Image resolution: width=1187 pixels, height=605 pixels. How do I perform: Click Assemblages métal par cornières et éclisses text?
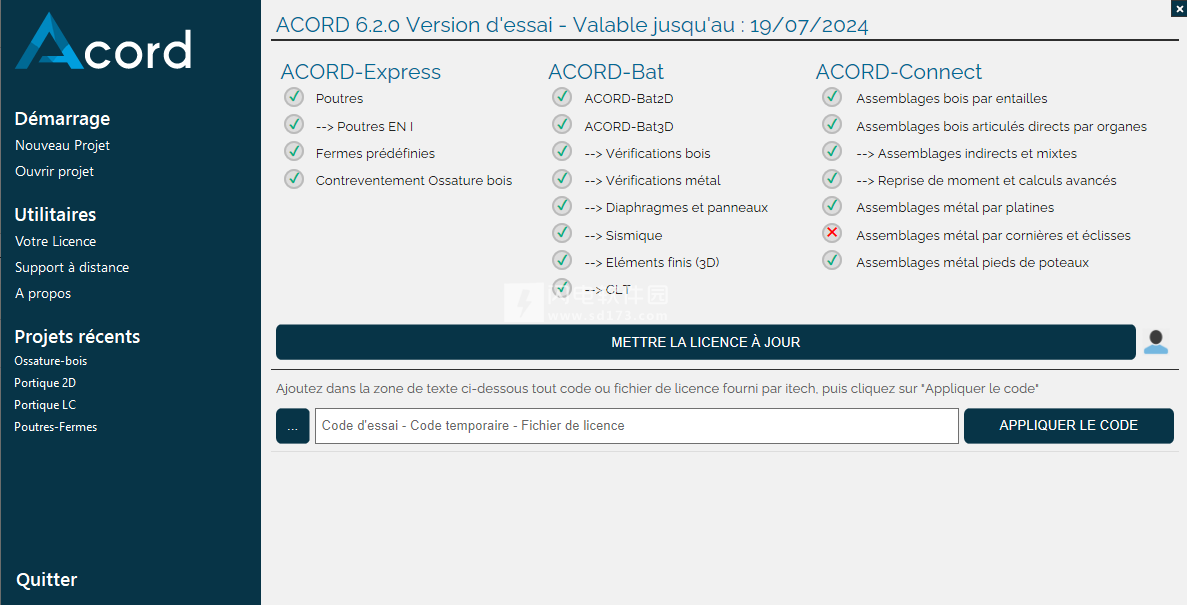point(993,235)
